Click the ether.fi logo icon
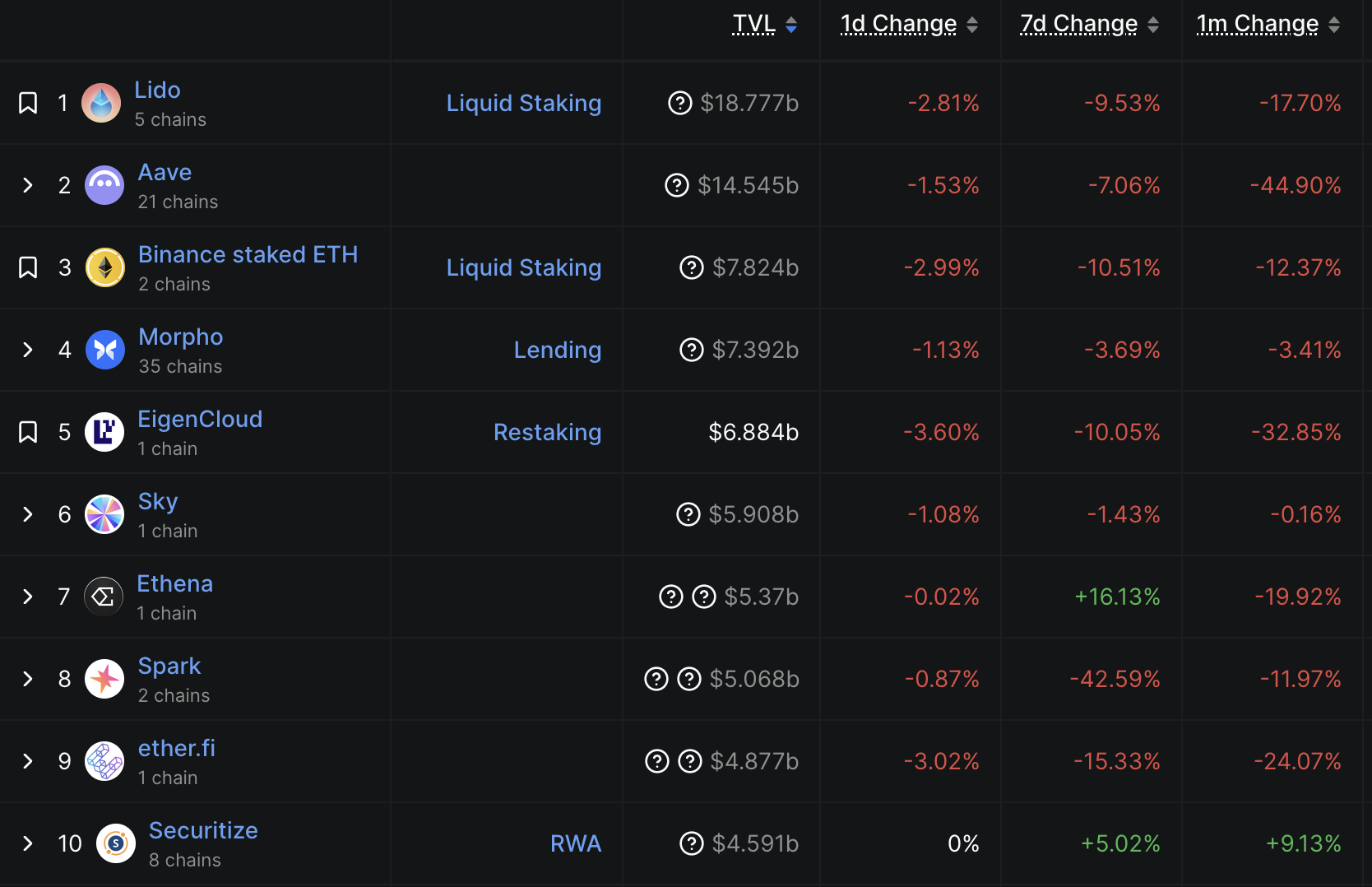This screenshot has height=887, width=1372. click(104, 761)
